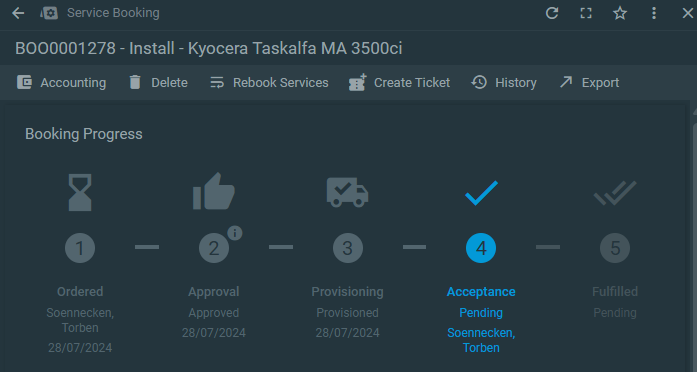Screen dimensions: 697x372
Task: Click the blue Acceptance checkmark icon
Action: point(481,193)
